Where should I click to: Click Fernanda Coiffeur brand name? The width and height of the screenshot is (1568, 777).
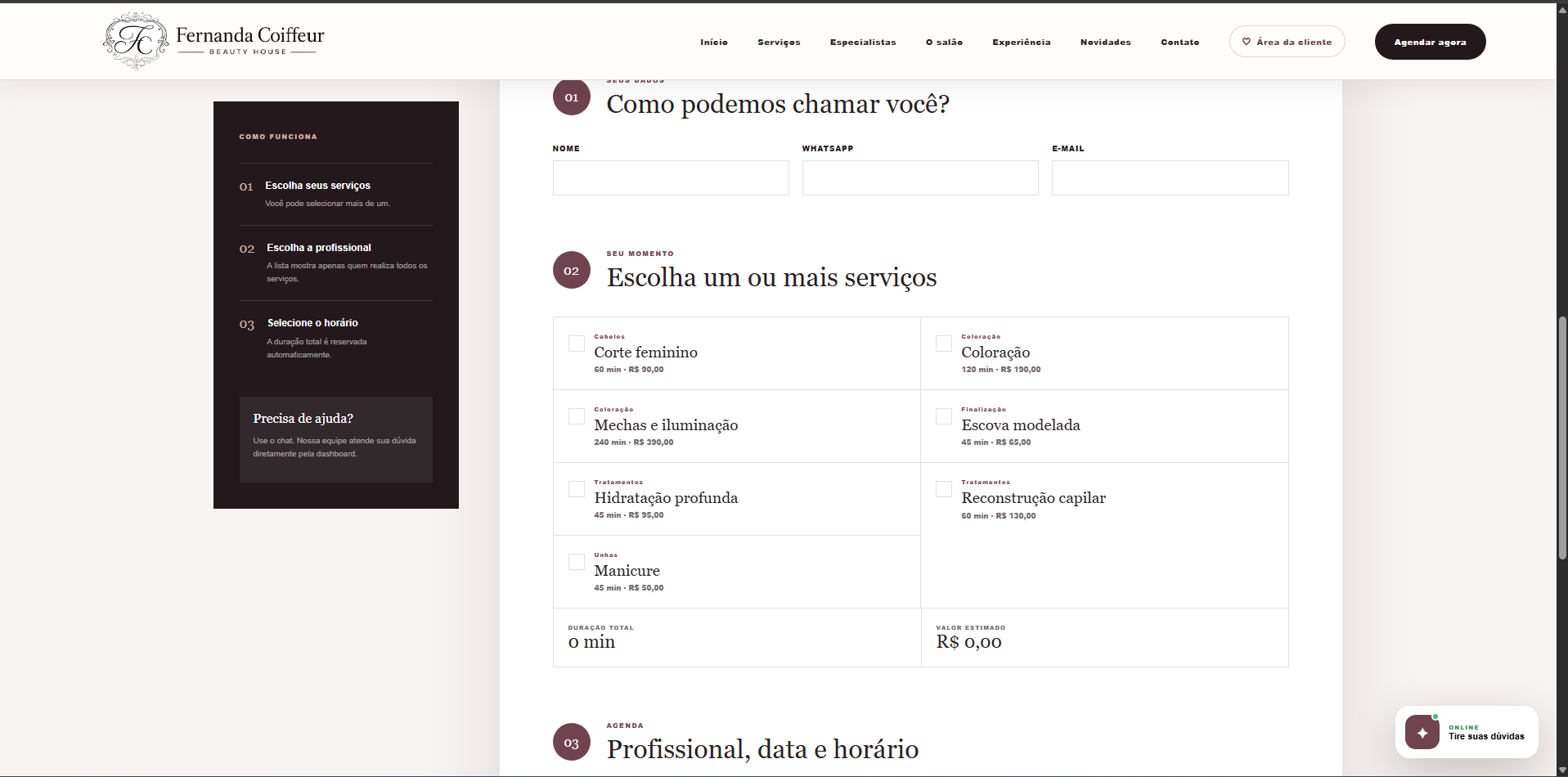(x=250, y=35)
